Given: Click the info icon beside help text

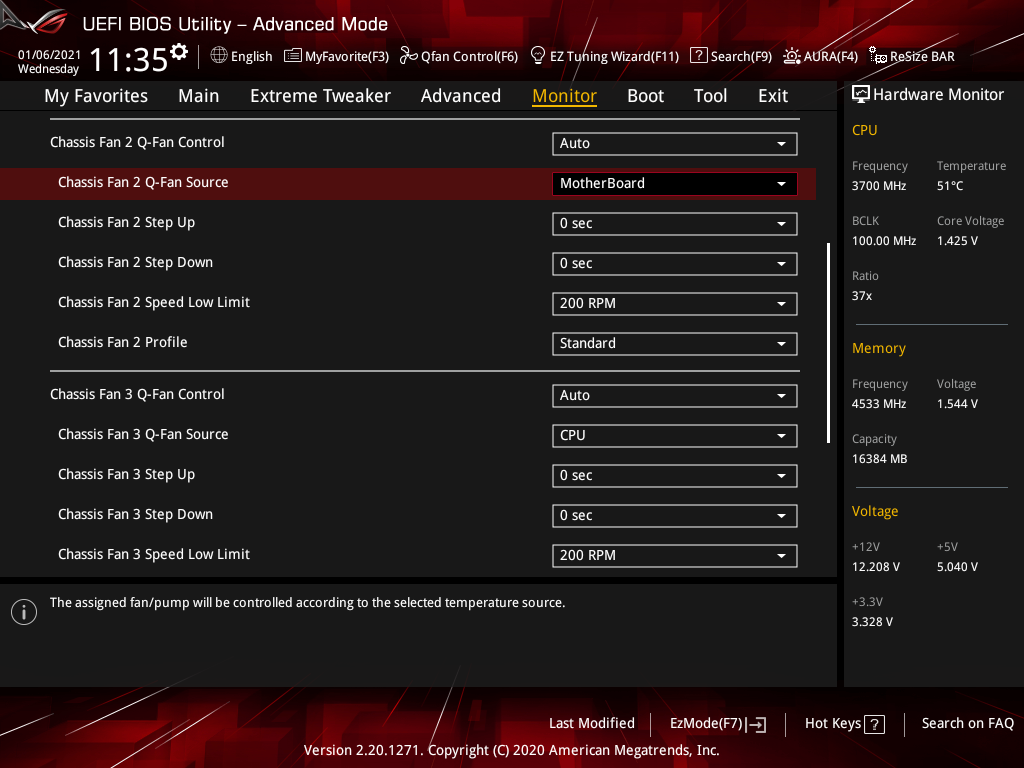Looking at the screenshot, I should click(24, 612).
